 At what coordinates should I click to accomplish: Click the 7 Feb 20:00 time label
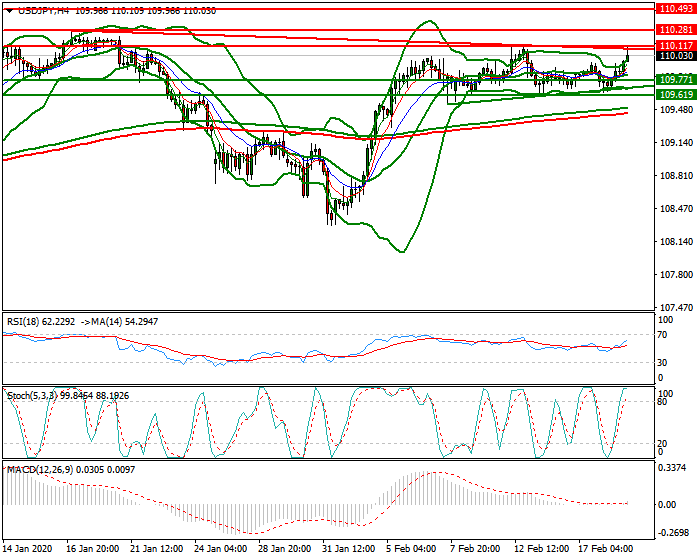[475, 549]
